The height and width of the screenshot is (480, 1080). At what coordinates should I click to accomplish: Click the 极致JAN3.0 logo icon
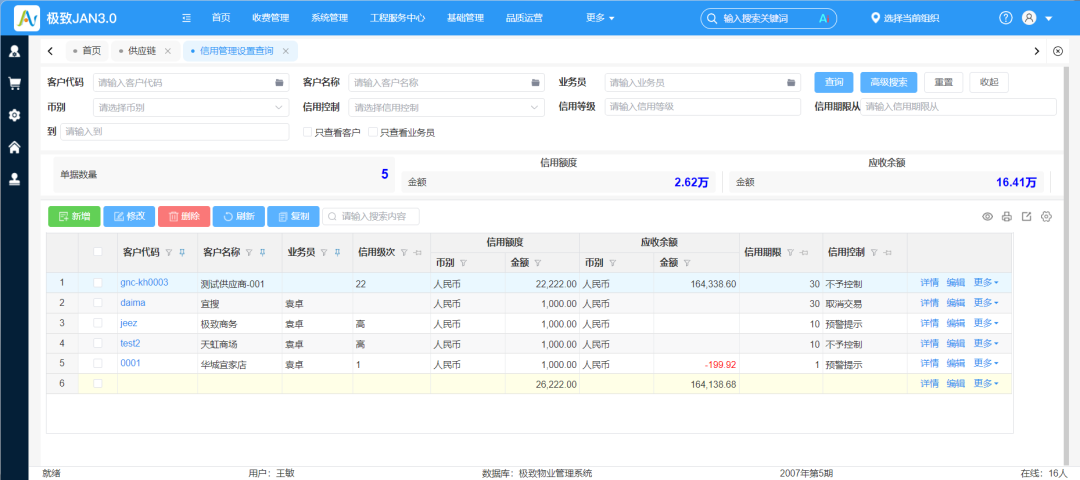tap(27, 18)
